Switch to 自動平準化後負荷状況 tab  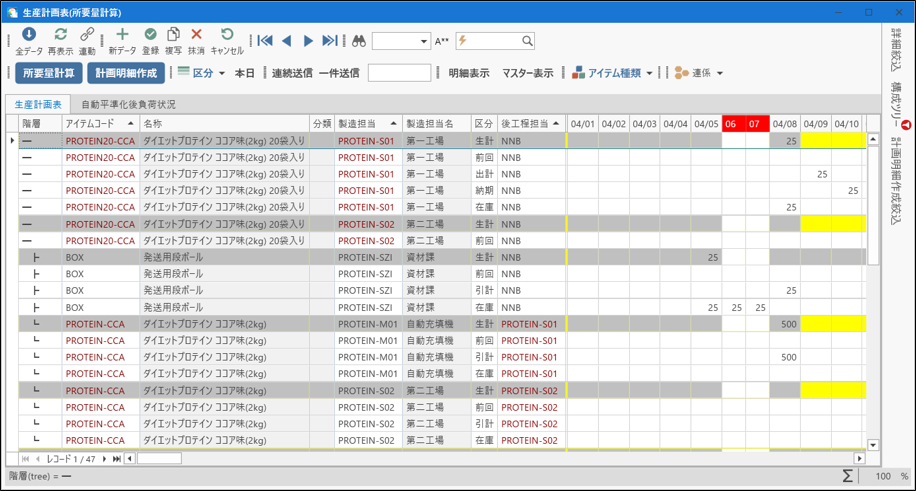(128, 104)
